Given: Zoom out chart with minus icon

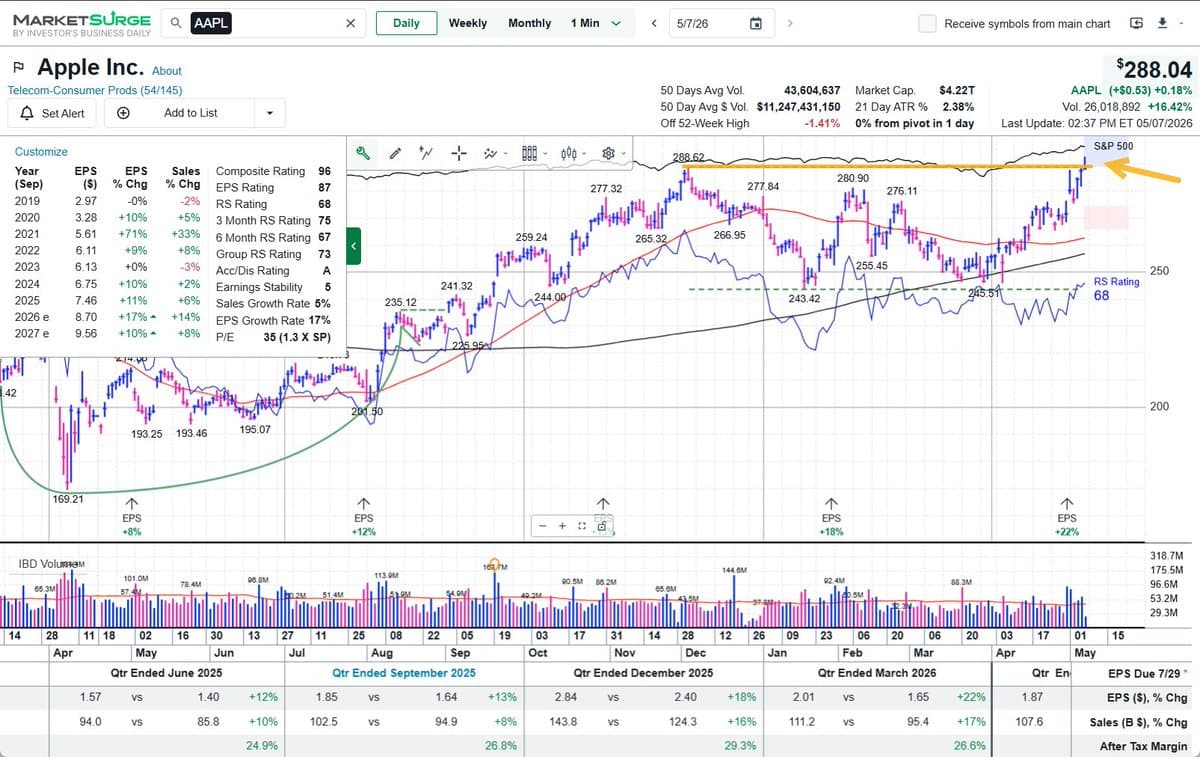Looking at the screenshot, I should [x=543, y=525].
